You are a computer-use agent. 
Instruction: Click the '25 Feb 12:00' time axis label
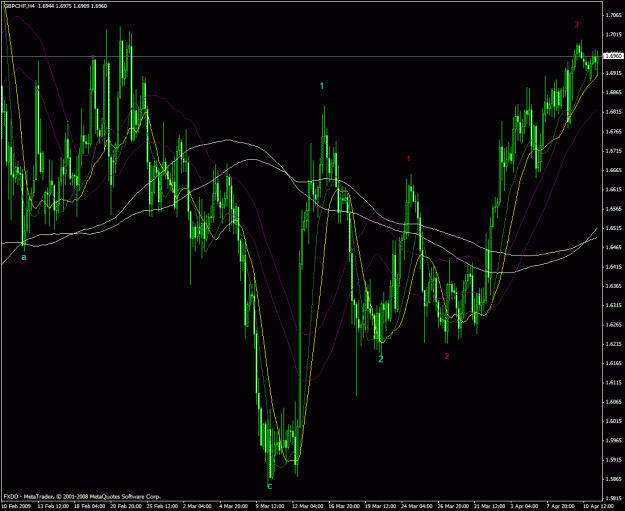coord(161,506)
